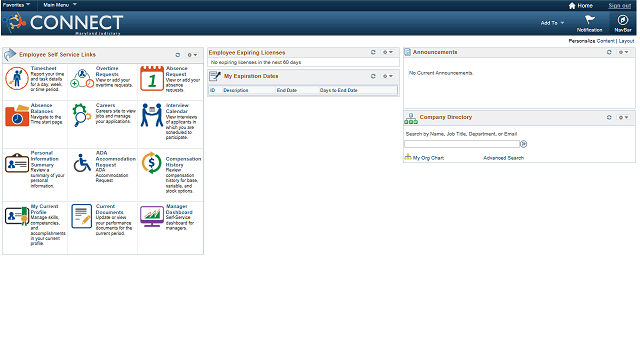Screen dimensions: 640x360
Task: Click the Company Directory search go button
Action: tap(523, 144)
